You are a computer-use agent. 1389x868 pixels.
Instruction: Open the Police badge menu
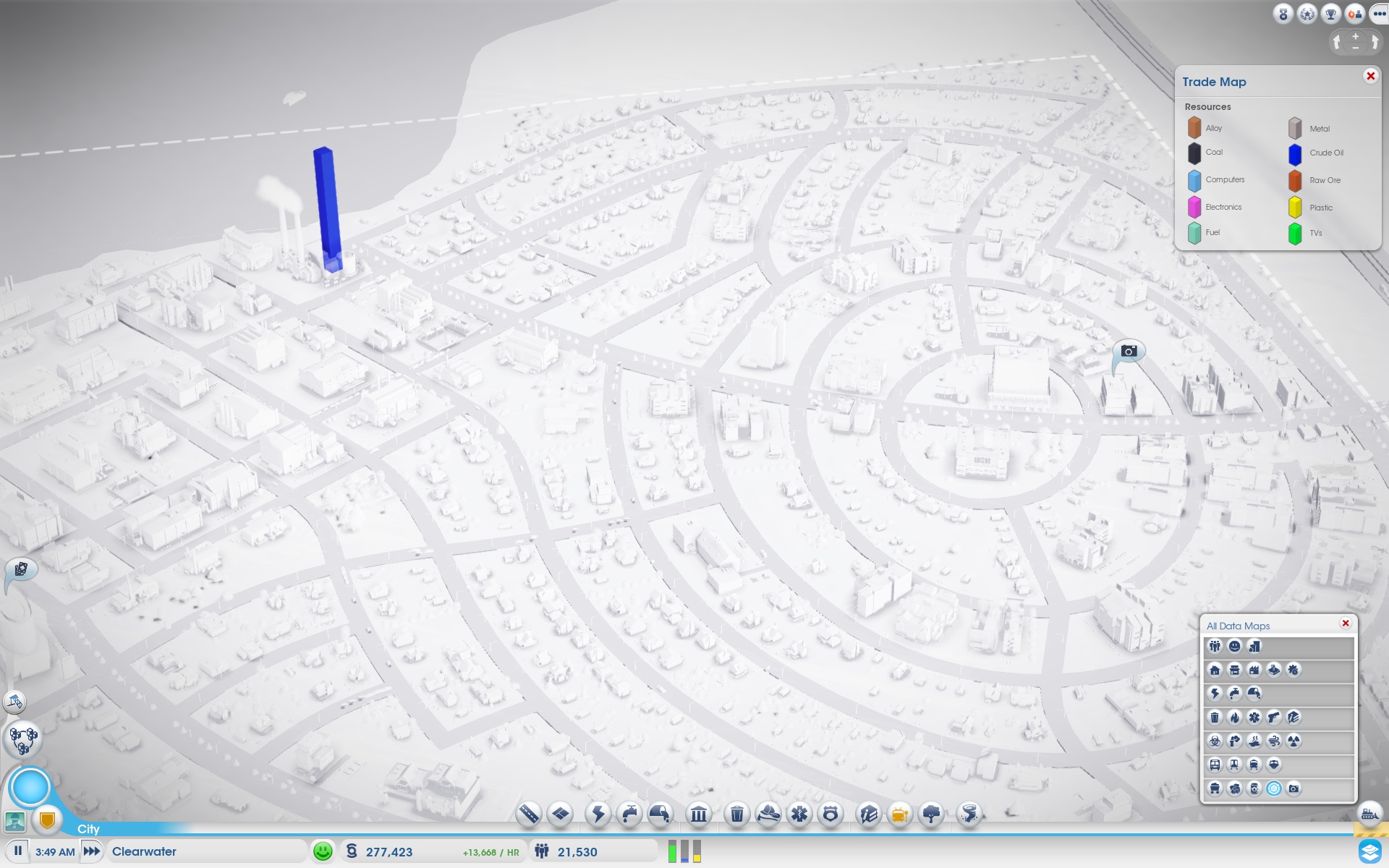click(831, 814)
